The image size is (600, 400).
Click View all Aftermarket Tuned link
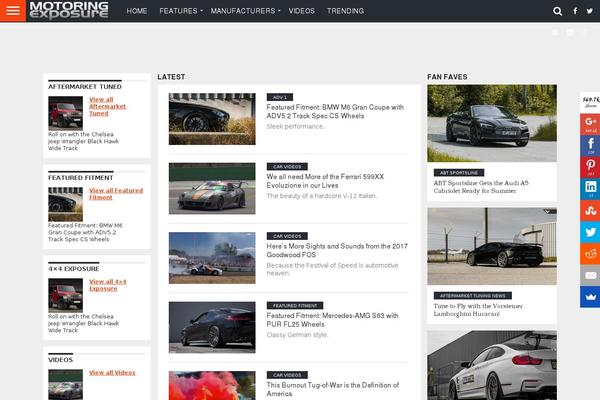point(108,106)
